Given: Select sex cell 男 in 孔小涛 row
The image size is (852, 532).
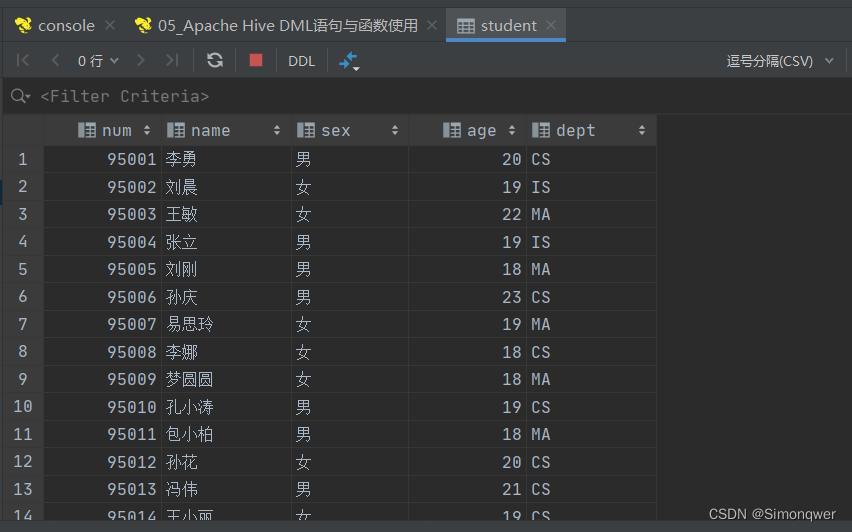Looking at the screenshot, I should coord(350,406).
